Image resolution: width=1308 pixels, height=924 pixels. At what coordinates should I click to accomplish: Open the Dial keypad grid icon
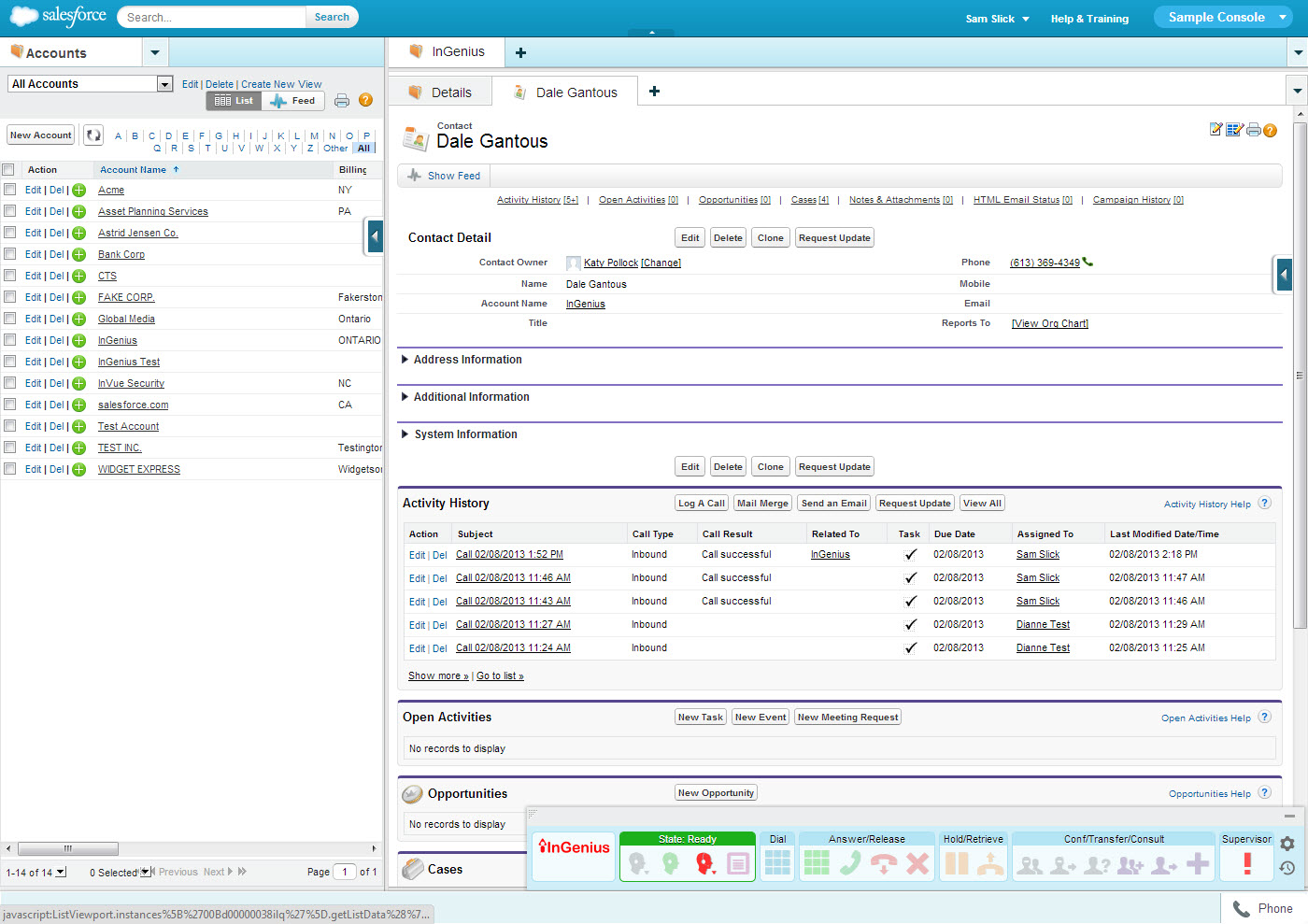pyautogui.click(x=777, y=862)
